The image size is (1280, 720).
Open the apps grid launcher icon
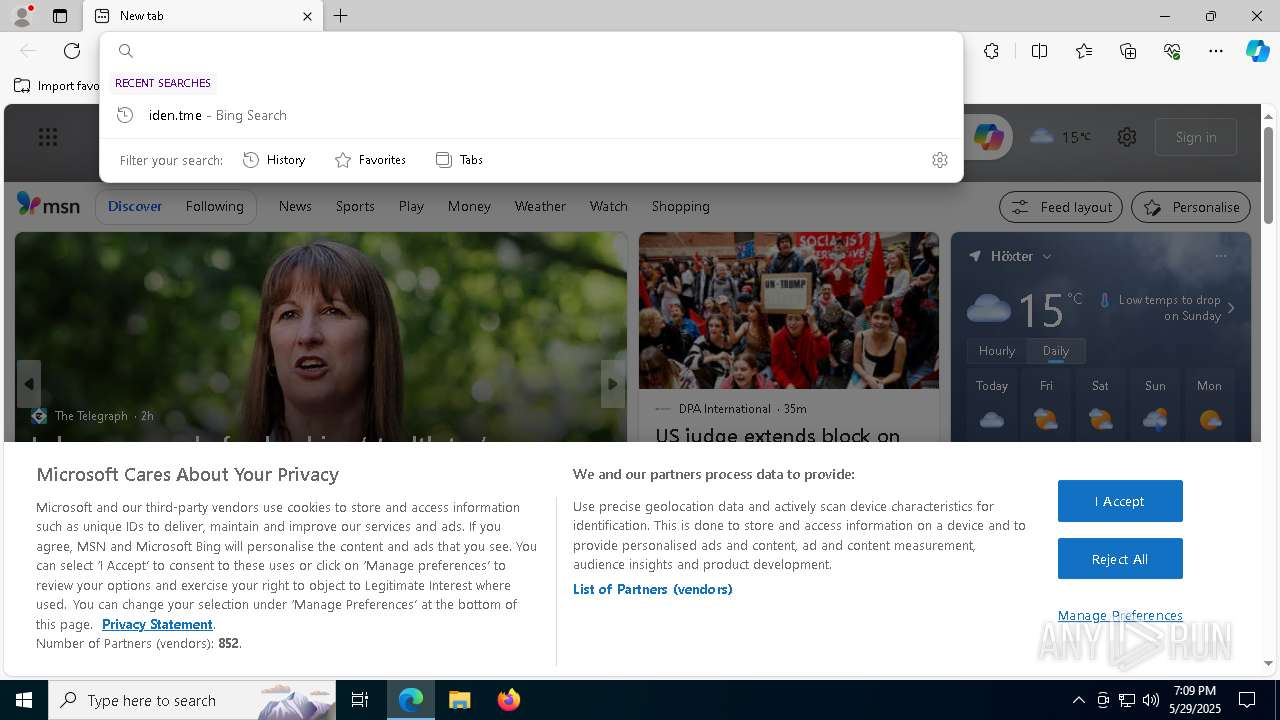click(x=48, y=137)
